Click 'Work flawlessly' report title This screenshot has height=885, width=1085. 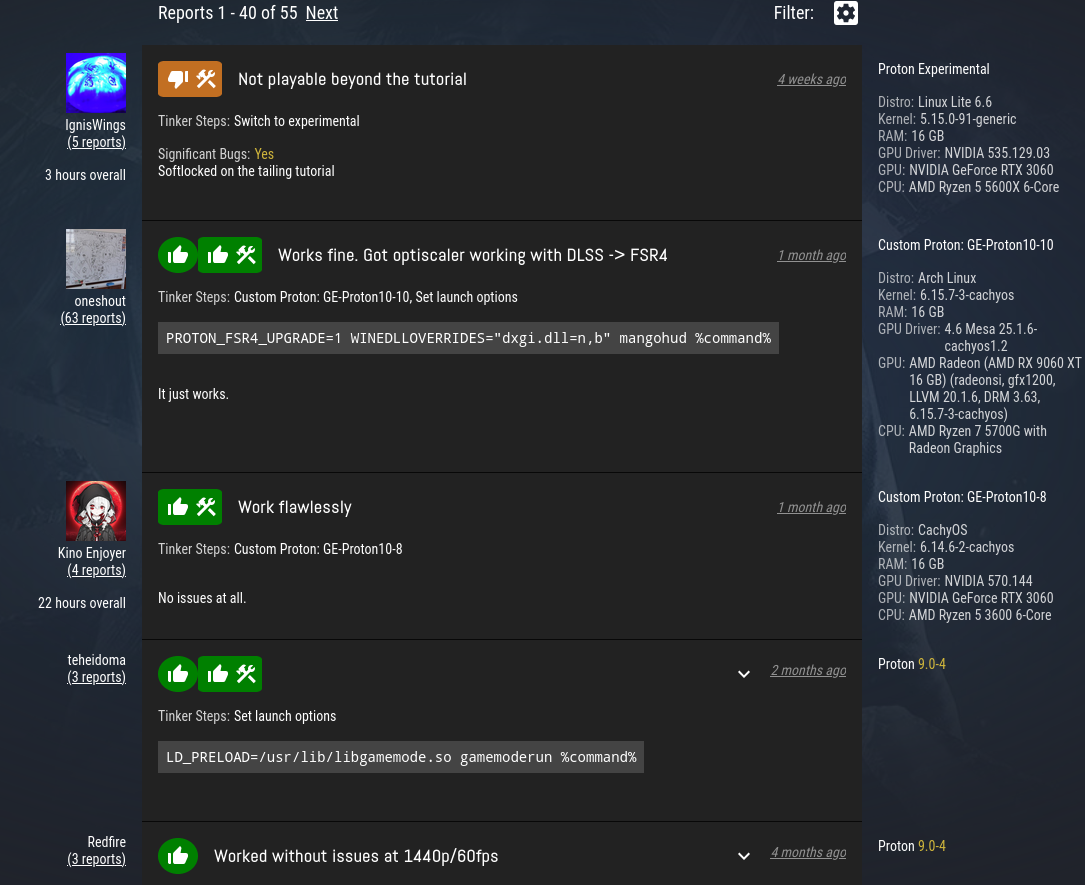tap(295, 507)
